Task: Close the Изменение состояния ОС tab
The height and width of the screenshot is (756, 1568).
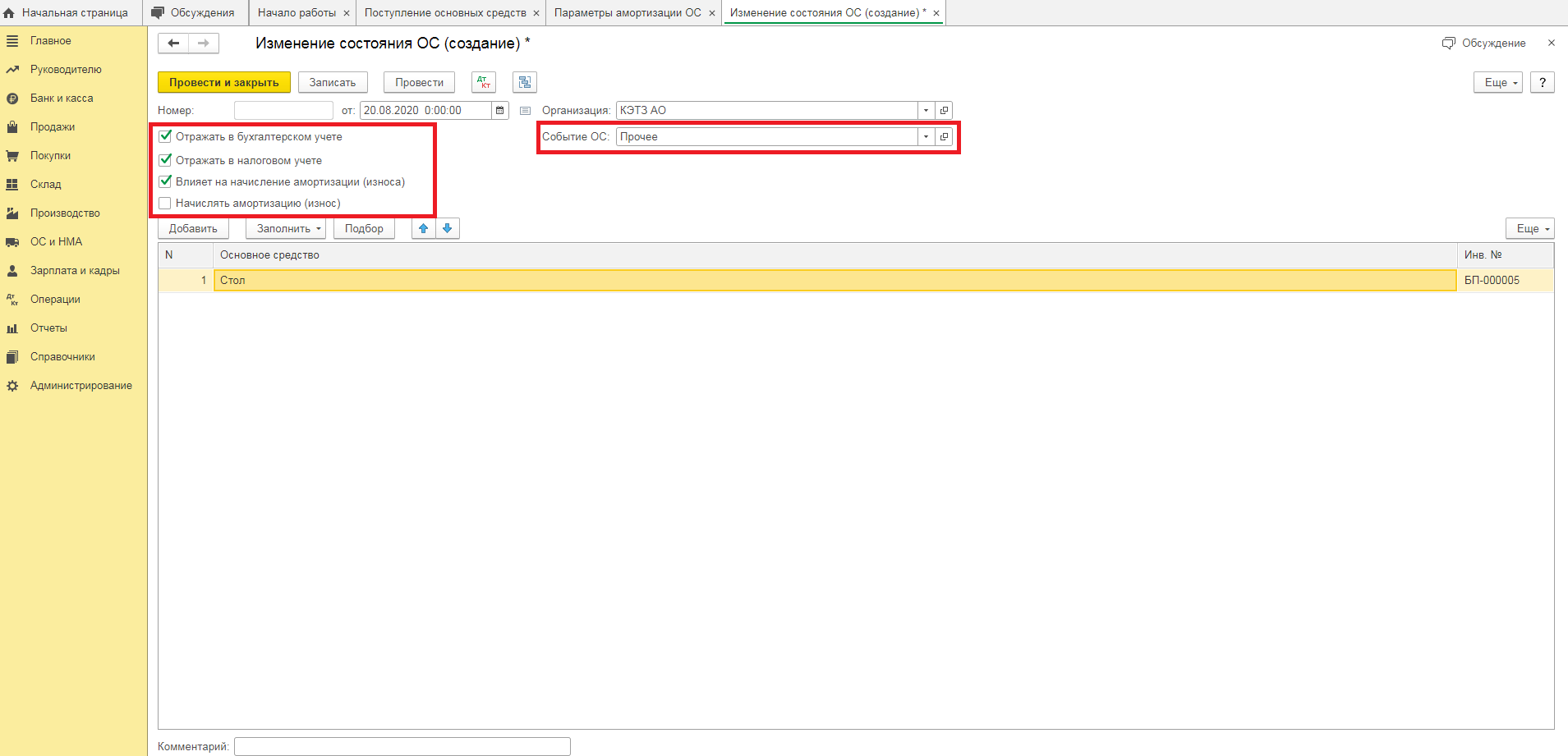Action: pos(936,13)
